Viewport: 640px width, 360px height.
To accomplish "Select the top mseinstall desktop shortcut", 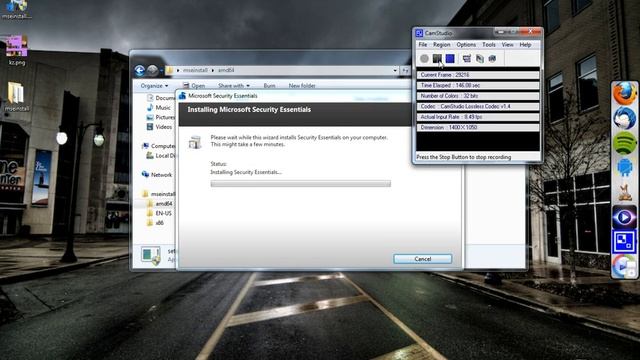I will pyautogui.click(x=17, y=9).
